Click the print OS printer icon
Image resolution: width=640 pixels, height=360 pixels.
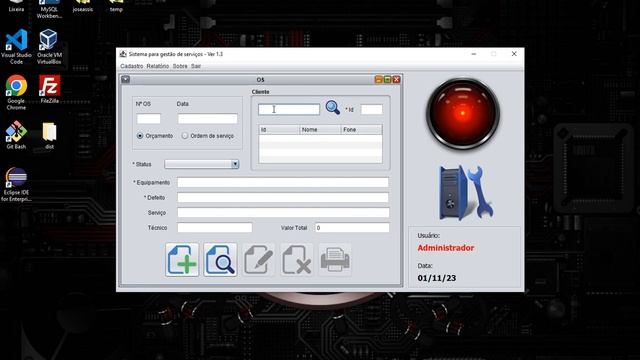pyautogui.click(x=335, y=260)
